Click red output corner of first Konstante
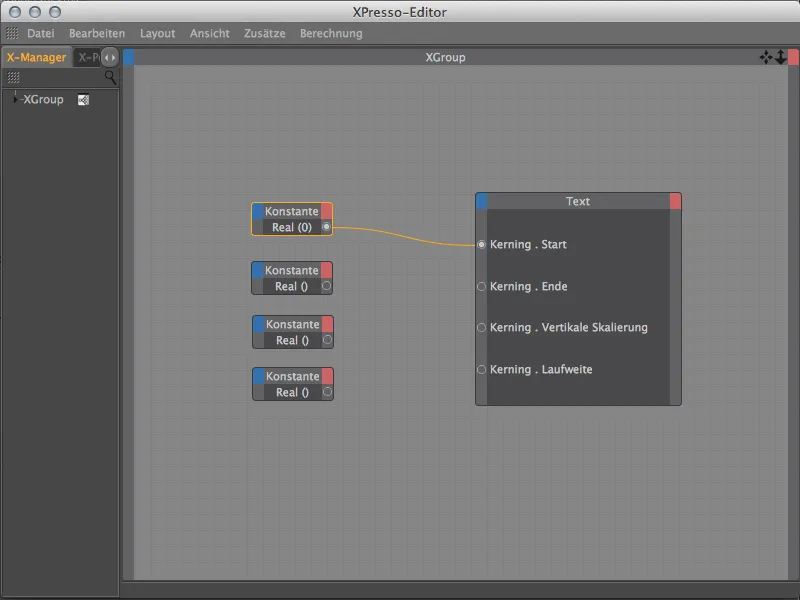Screen dimensions: 800x600 tap(327, 211)
